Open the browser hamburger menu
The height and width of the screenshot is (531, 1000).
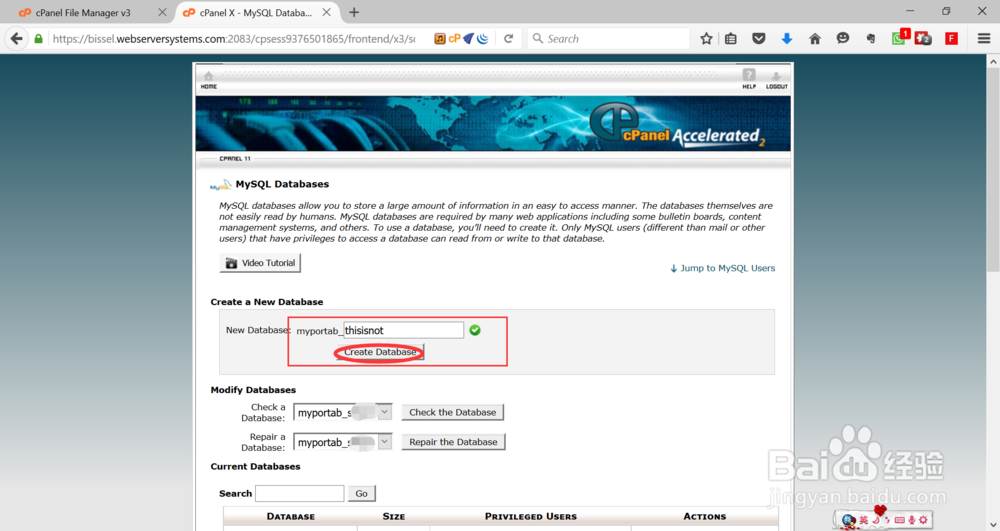984,39
